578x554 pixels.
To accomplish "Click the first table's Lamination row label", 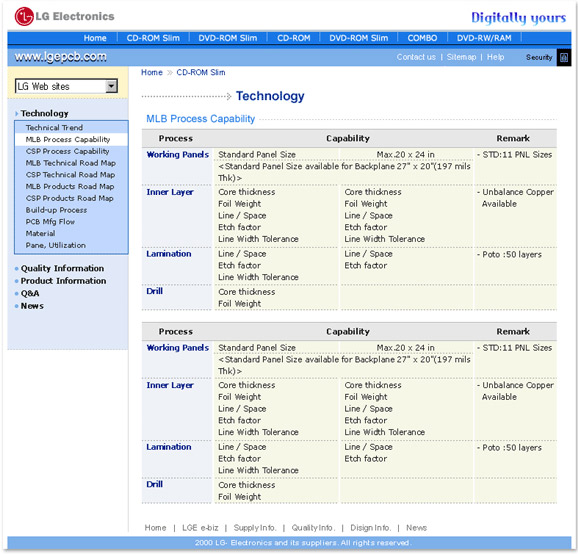I will (x=168, y=254).
